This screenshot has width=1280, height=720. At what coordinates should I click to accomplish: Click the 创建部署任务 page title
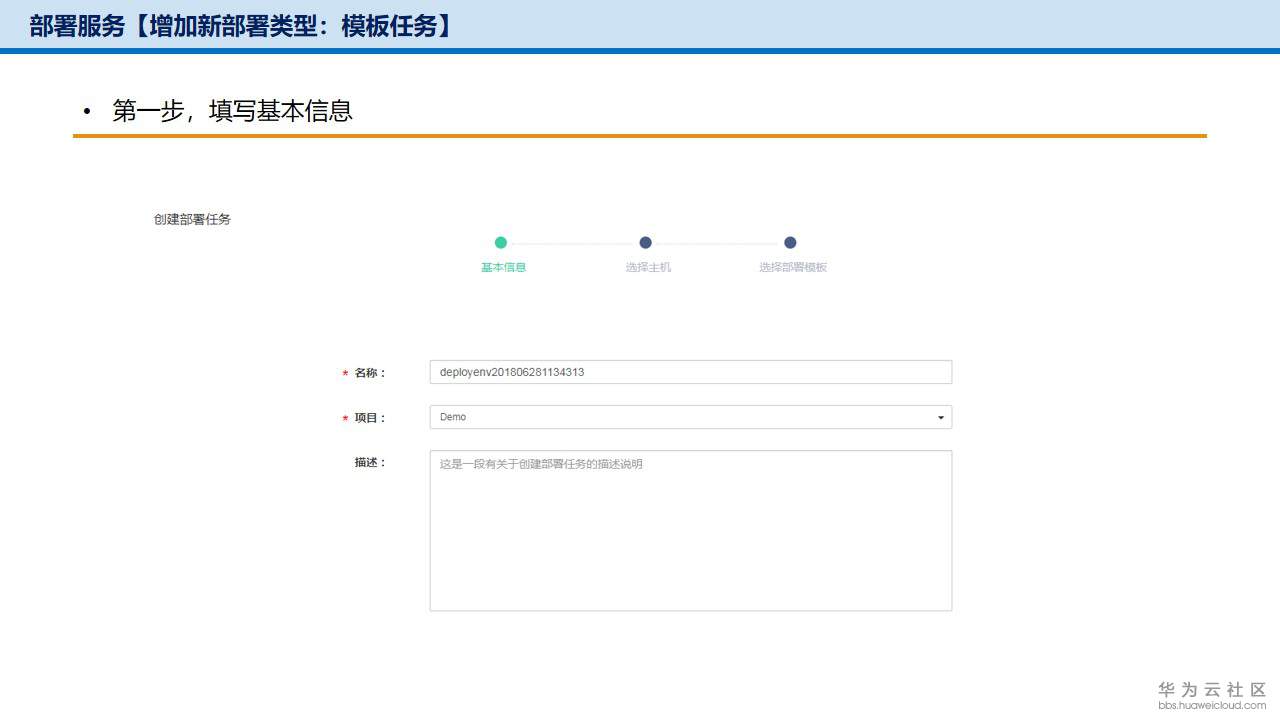(192, 219)
